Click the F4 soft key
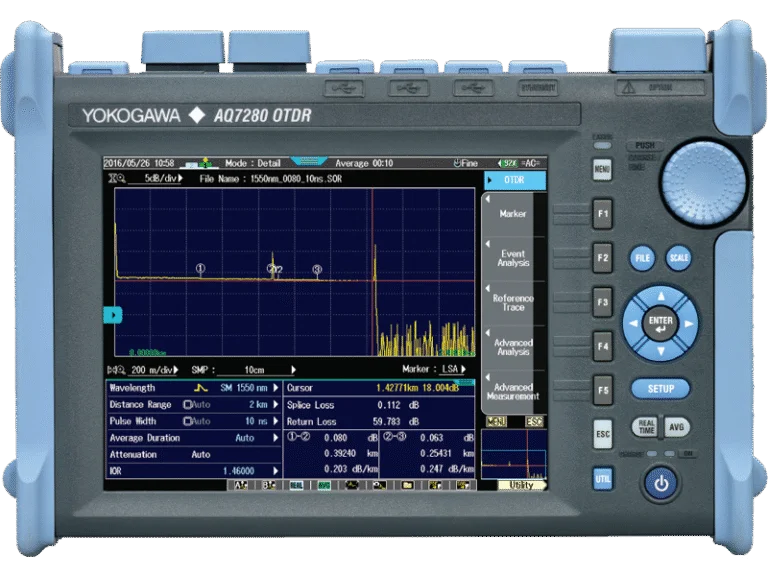Screen dimensions: 768x576 pos(602,346)
